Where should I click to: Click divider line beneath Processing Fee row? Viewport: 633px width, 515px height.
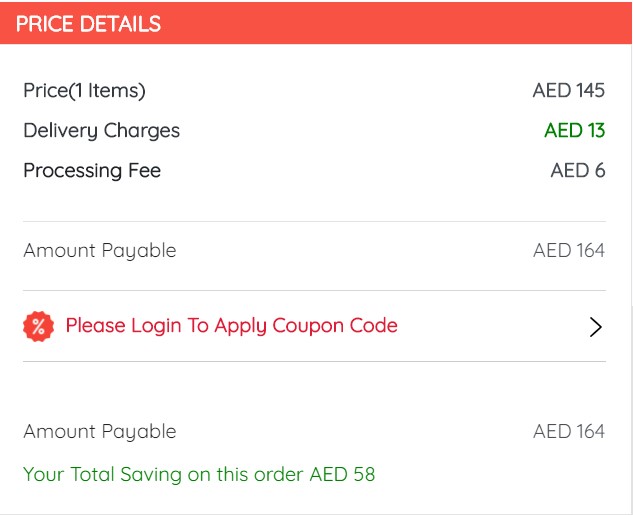(314, 221)
